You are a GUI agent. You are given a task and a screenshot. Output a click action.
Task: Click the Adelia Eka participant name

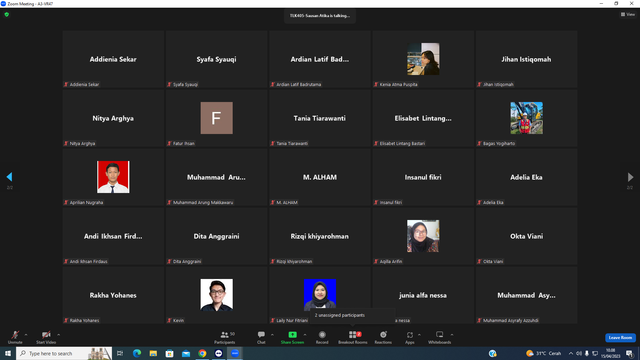tap(526, 177)
